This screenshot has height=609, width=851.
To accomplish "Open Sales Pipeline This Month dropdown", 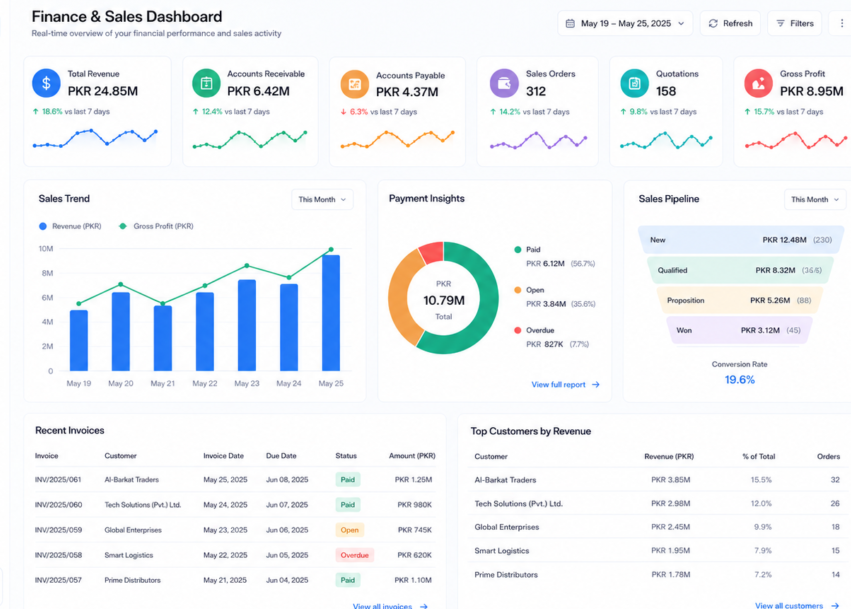I will coord(815,199).
